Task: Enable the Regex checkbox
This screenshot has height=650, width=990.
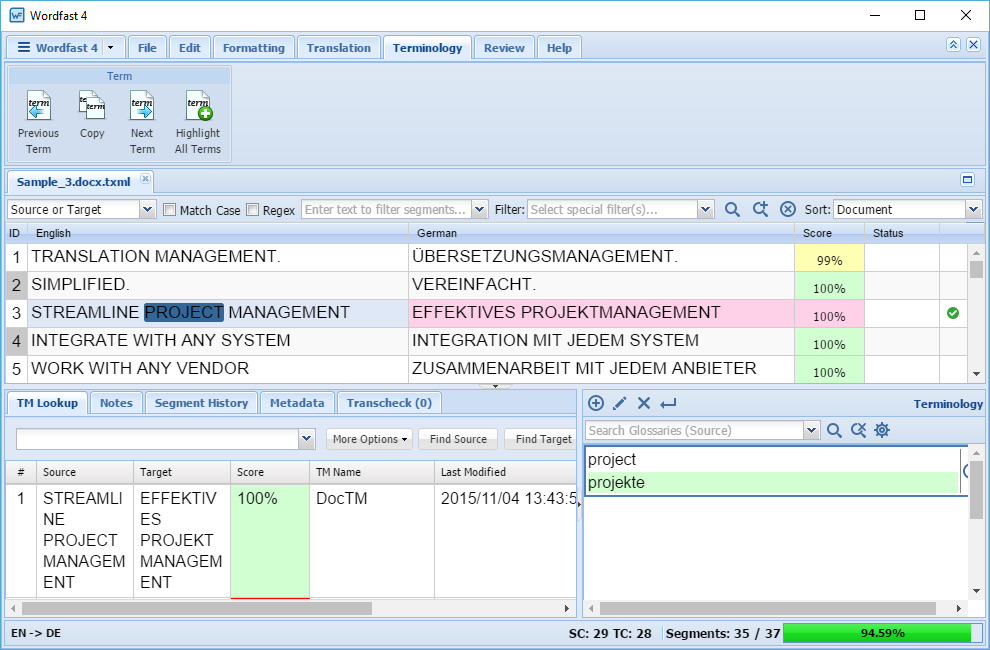Action: pyautogui.click(x=253, y=210)
